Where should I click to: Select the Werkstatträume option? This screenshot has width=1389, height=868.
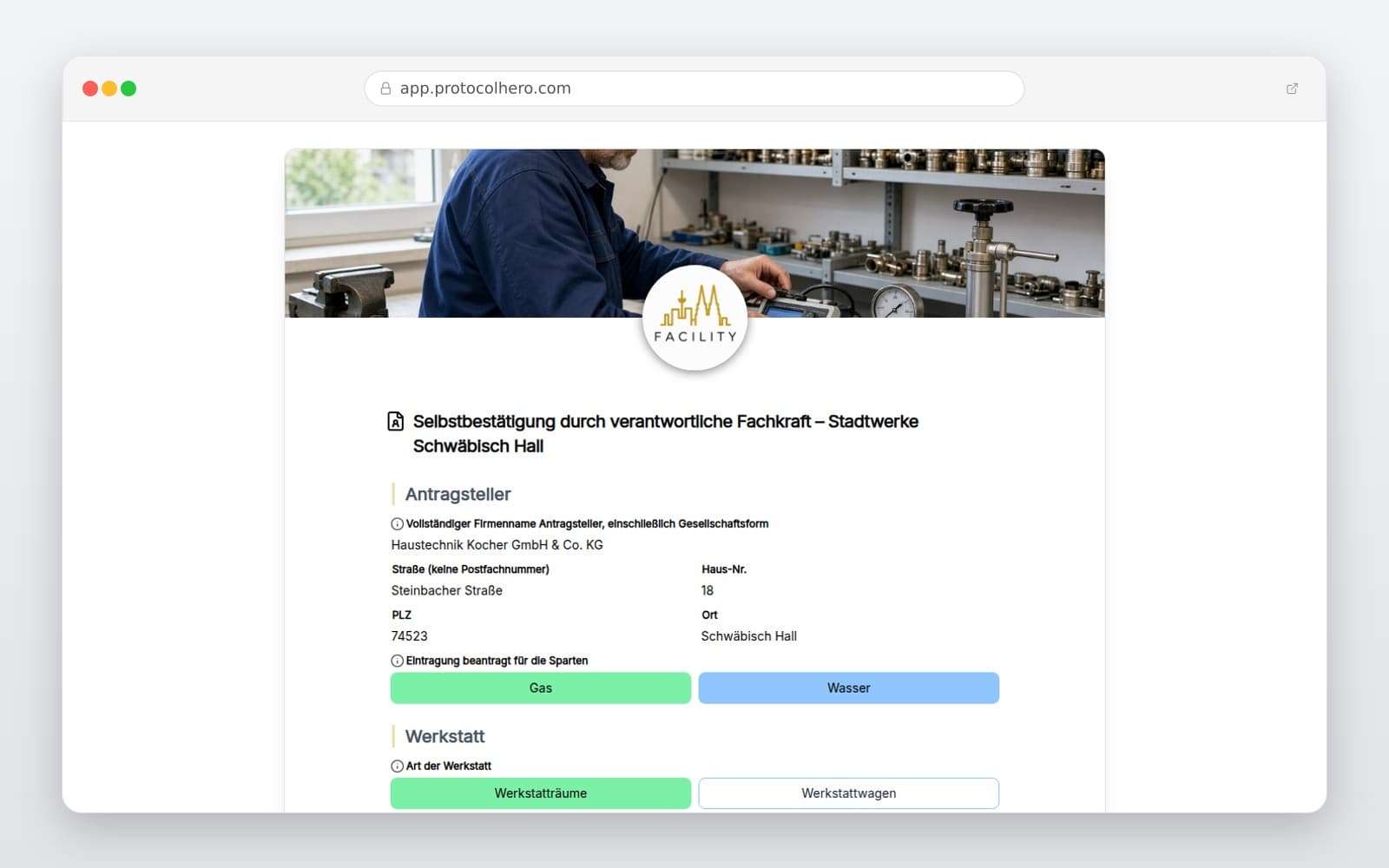[x=541, y=793]
